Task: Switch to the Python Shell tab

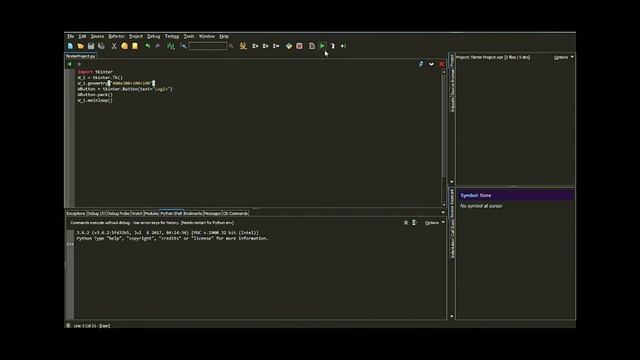Action: (171, 213)
